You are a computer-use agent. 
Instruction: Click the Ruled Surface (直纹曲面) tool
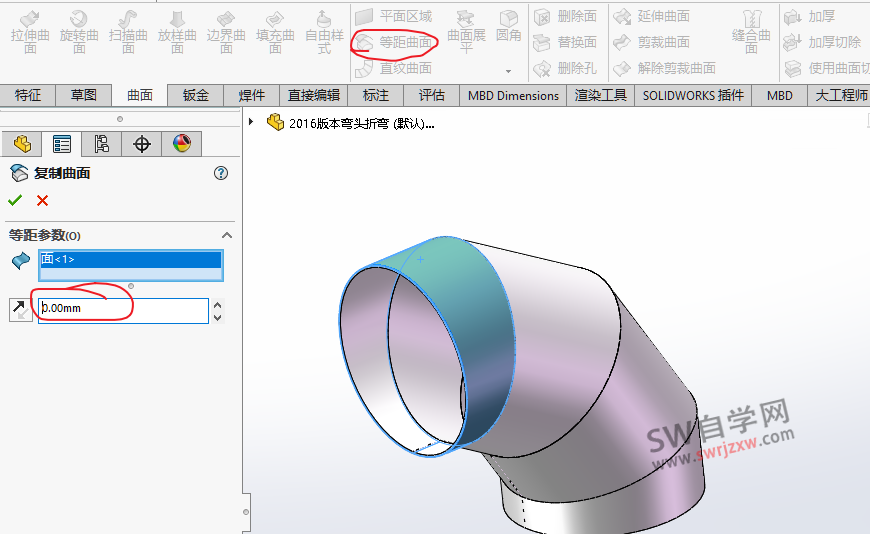pyautogui.click(x=394, y=68)
